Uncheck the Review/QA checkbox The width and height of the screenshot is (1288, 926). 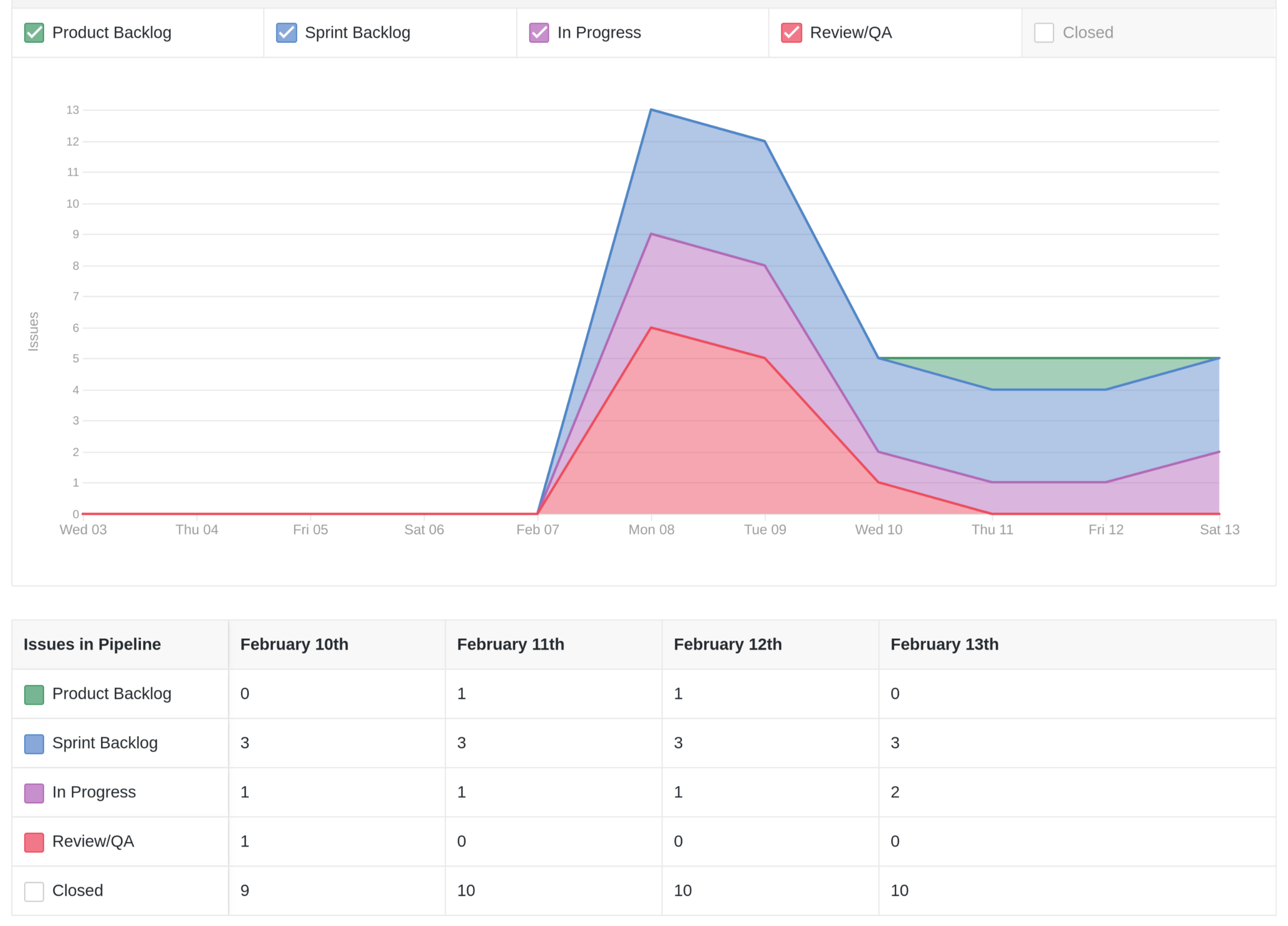coord(791,33)
